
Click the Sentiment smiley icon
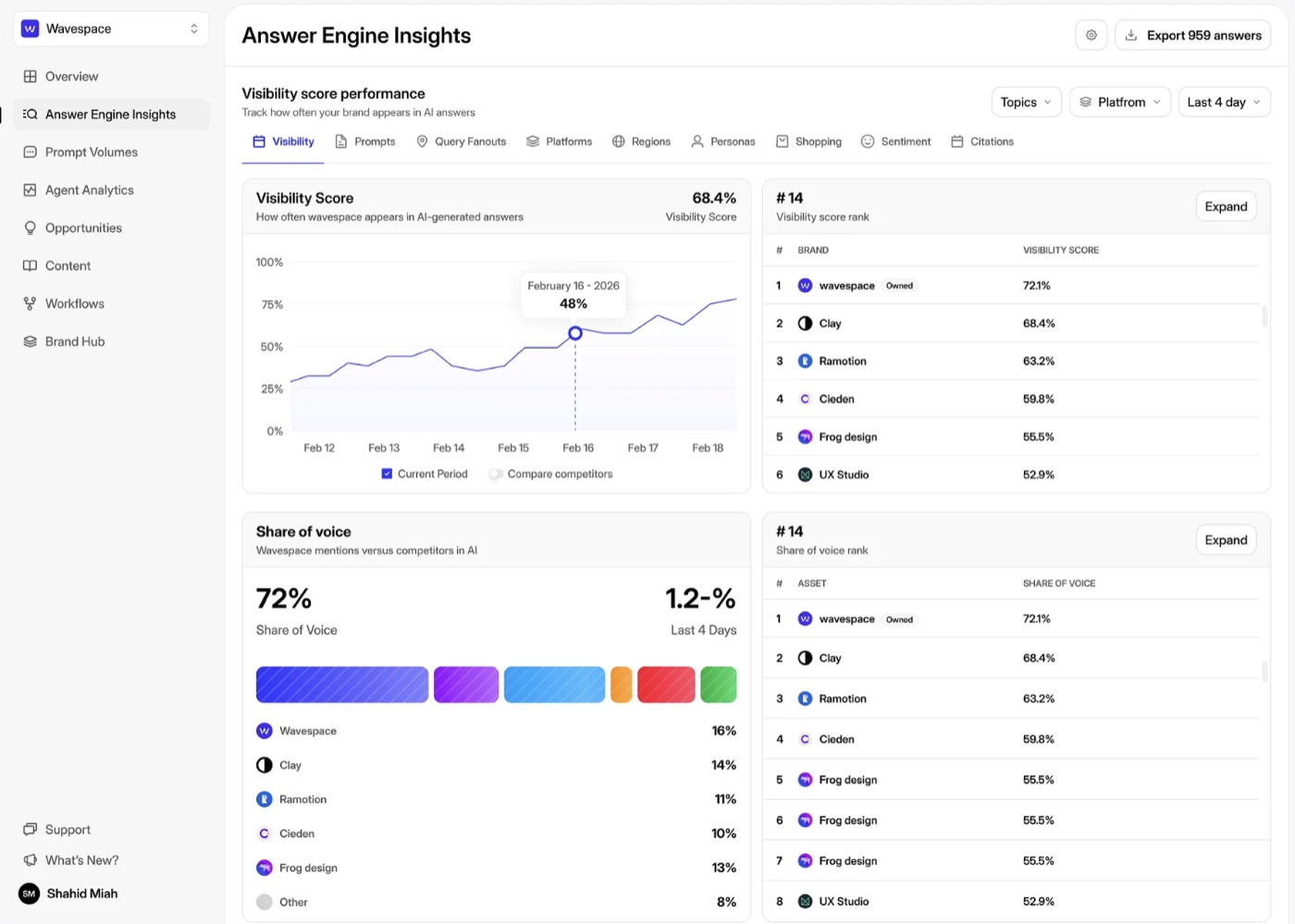(868, 142)
